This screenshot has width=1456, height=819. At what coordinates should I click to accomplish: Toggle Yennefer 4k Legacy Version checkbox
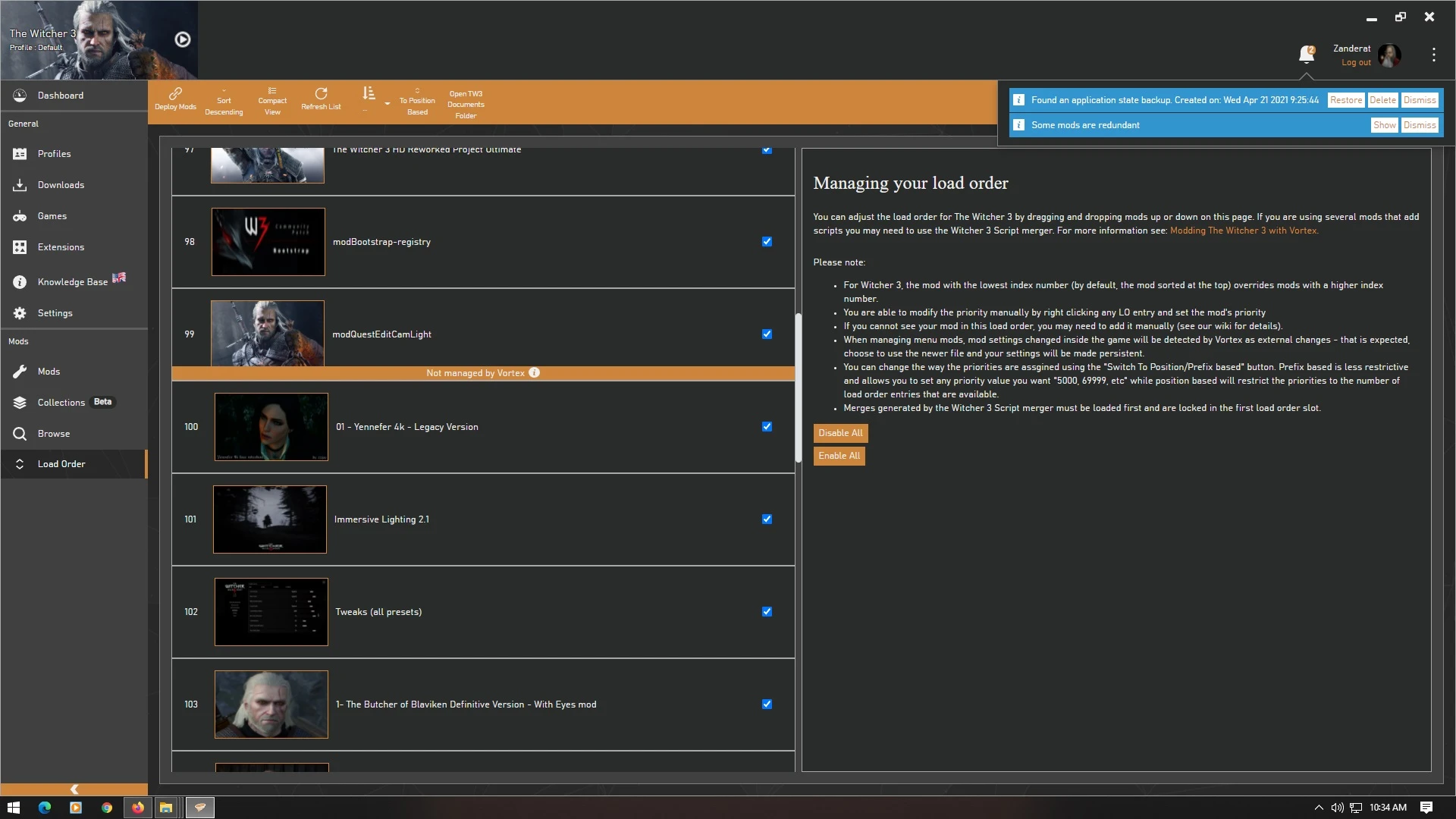tap(767, 427)
